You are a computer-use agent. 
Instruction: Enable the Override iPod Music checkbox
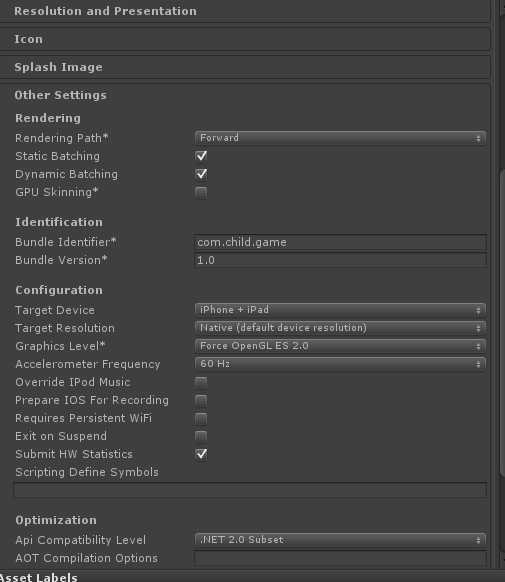coord(201,382)
